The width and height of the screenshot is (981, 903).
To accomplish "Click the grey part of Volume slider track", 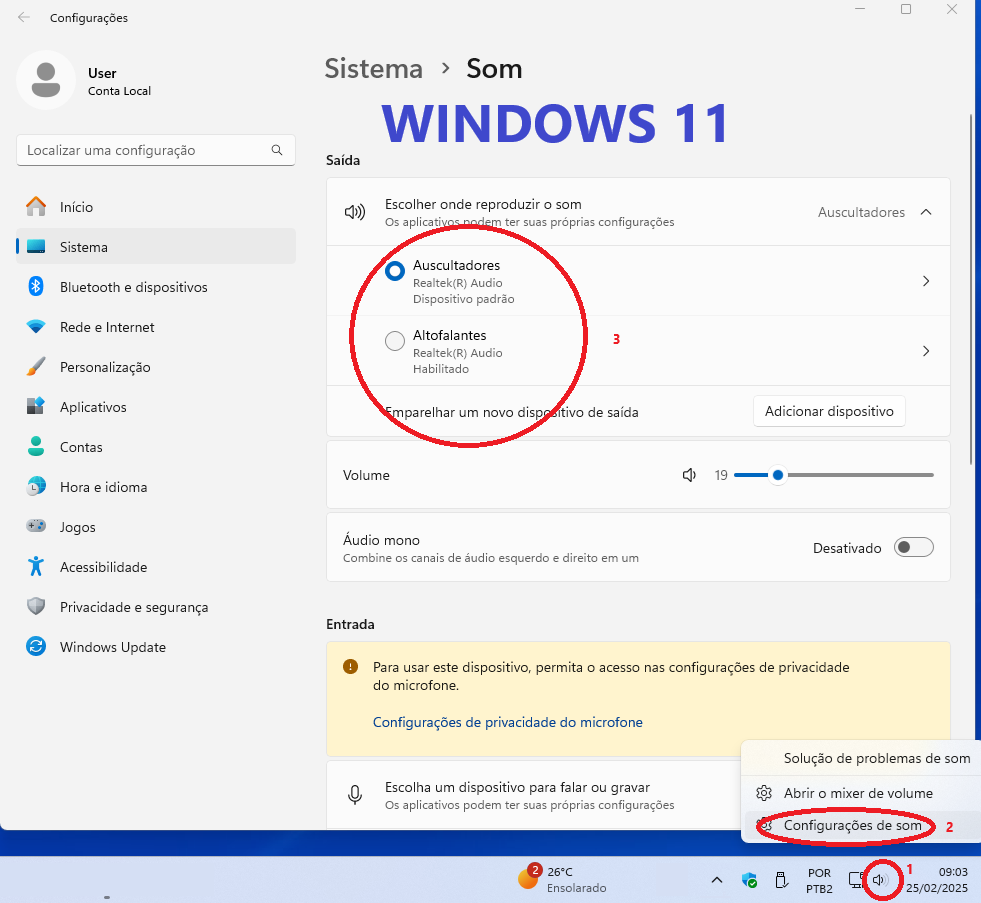I will (860, 475).
